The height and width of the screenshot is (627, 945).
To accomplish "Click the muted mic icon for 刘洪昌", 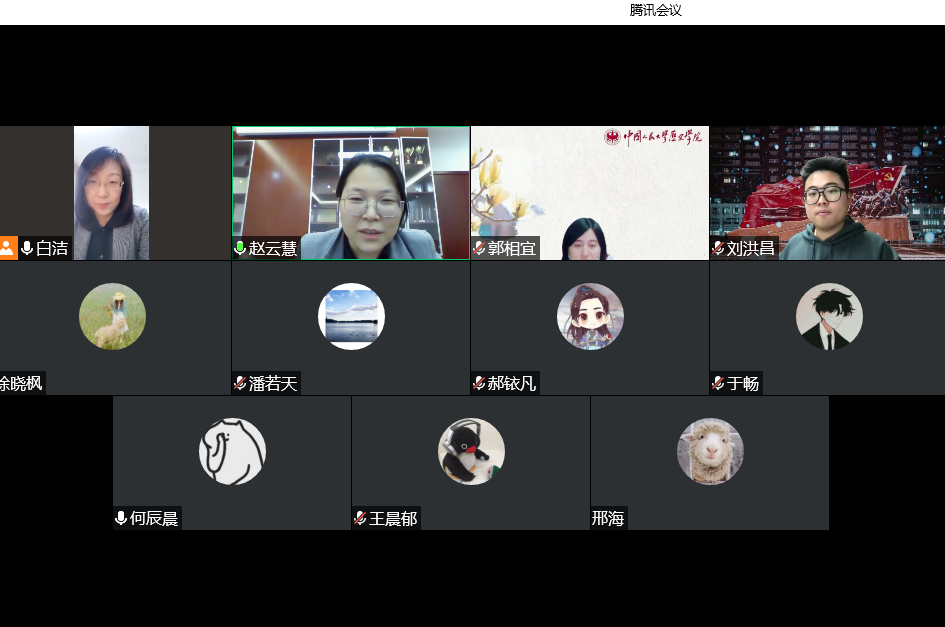I will click(x=718, y=249).
